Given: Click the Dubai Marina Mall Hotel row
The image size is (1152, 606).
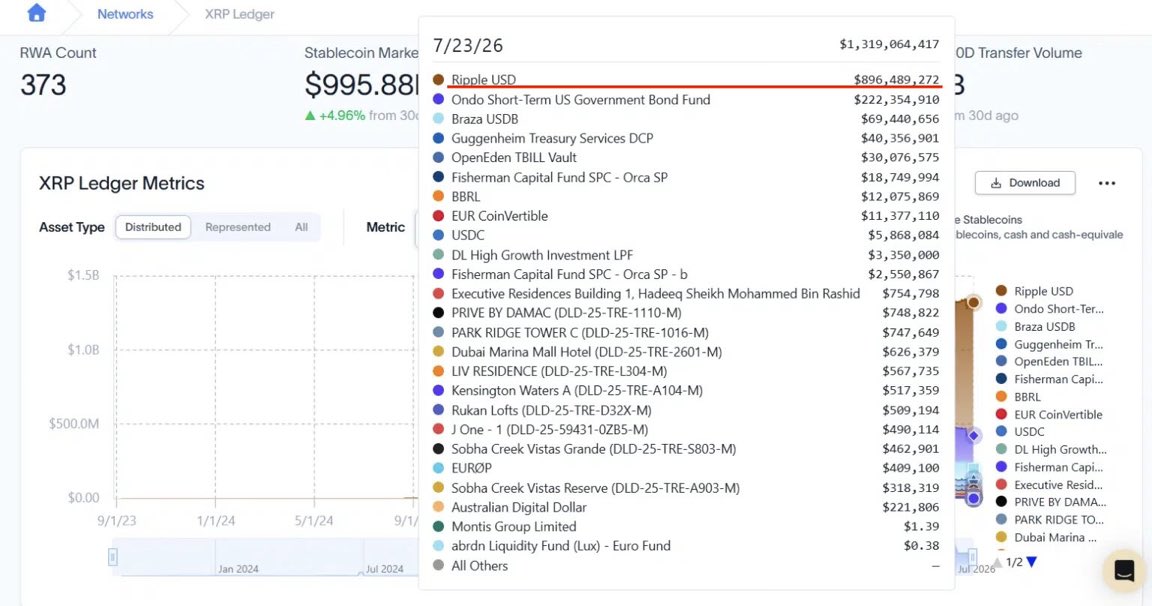Looking at the screenshot, I should (x=686, y=352).
